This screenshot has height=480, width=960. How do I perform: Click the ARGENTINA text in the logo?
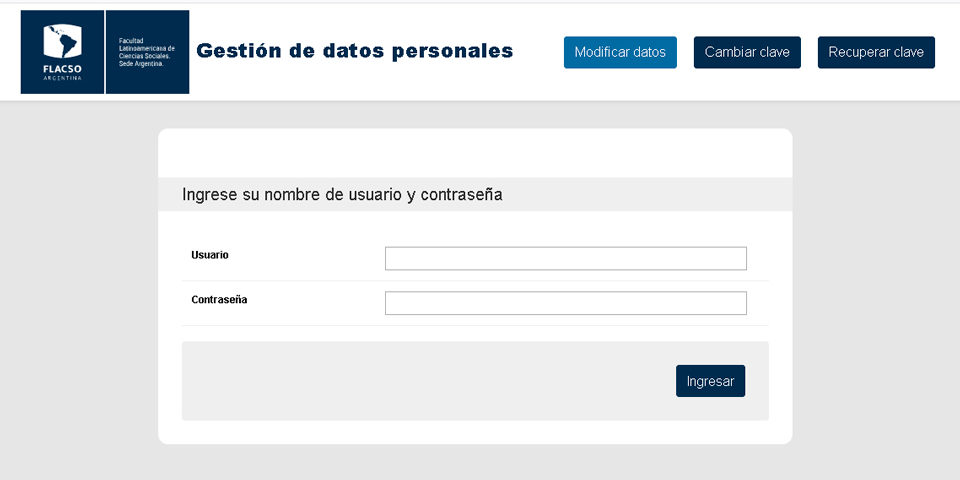tap(62, 78)
